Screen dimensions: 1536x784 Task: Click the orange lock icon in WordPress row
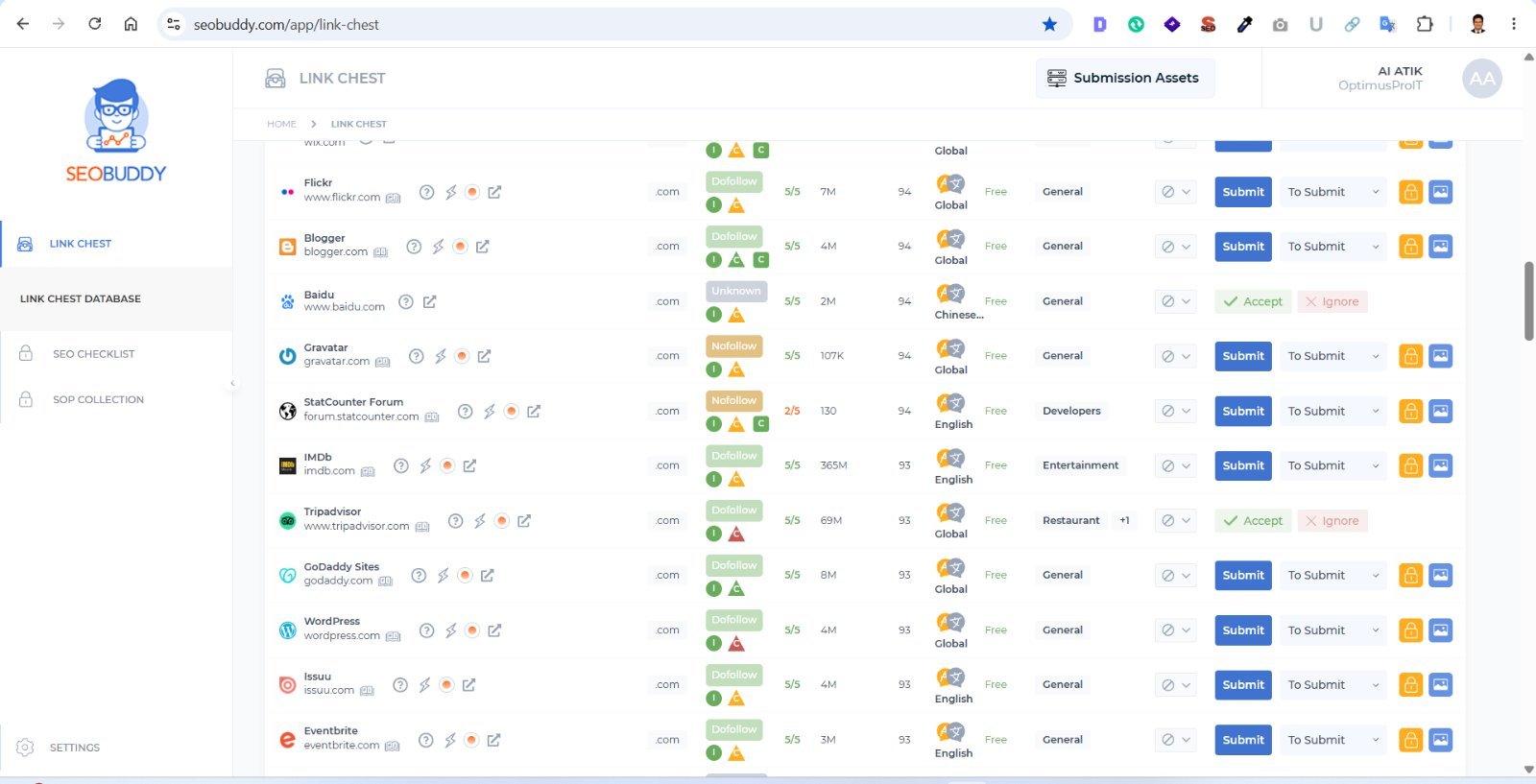[1410, 630]
